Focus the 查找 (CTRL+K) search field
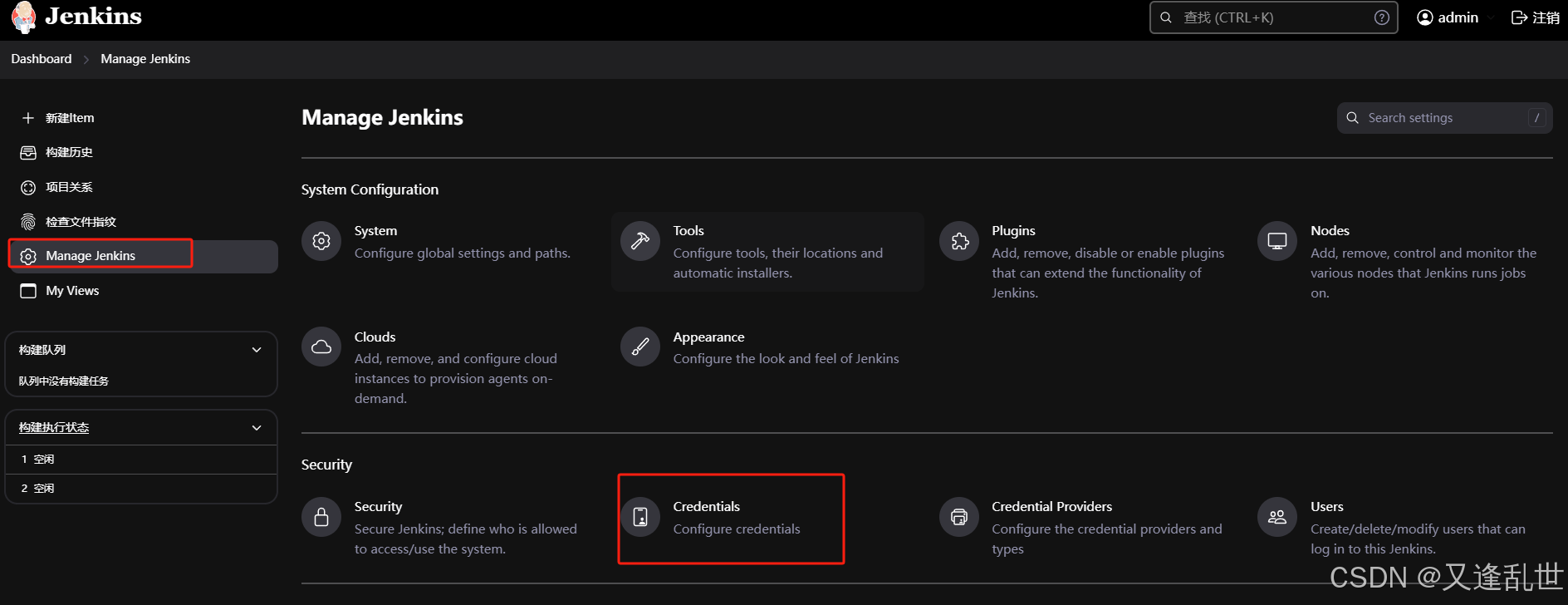 coord(1273,17)
